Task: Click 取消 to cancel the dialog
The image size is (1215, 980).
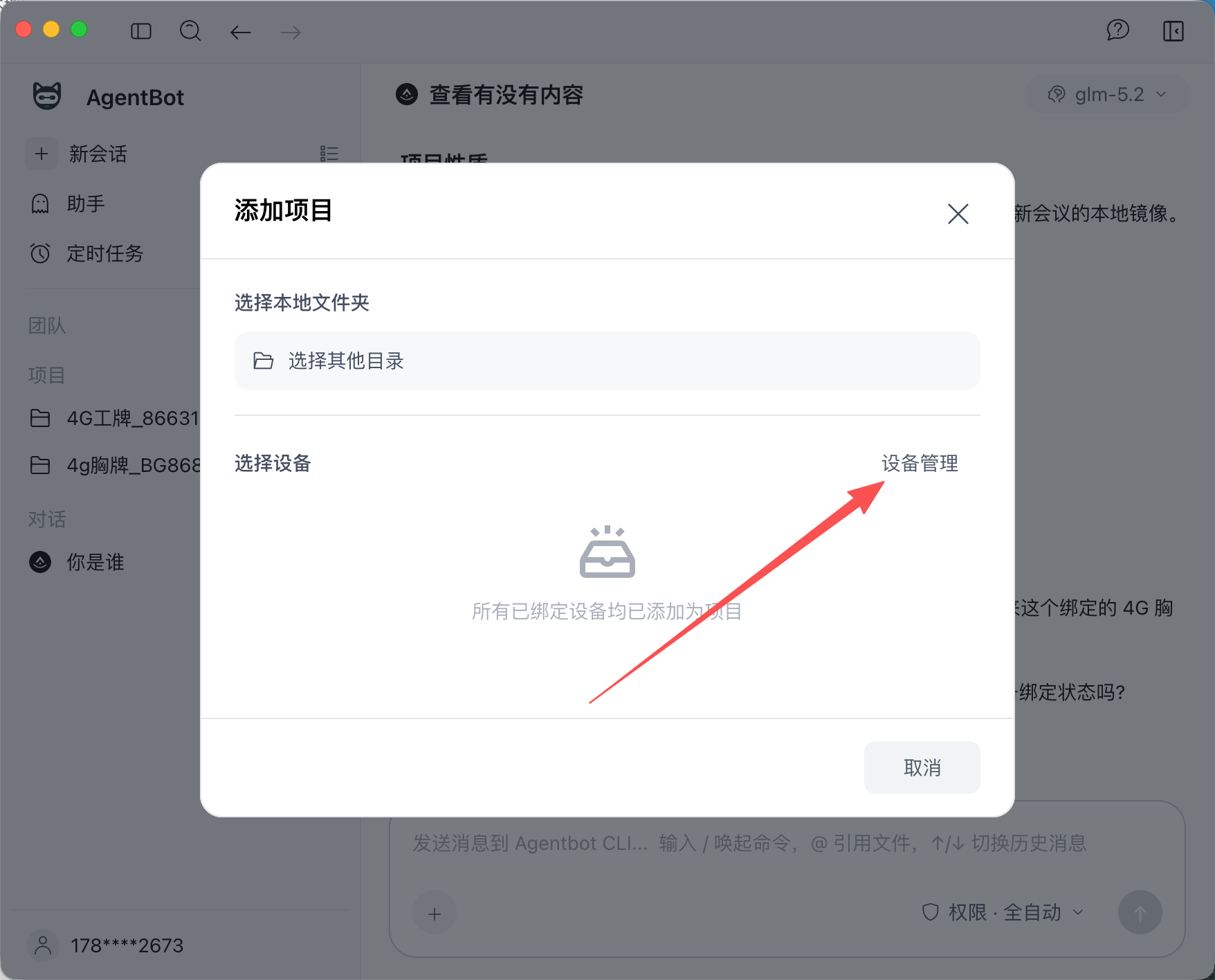Action: [922, 768]
